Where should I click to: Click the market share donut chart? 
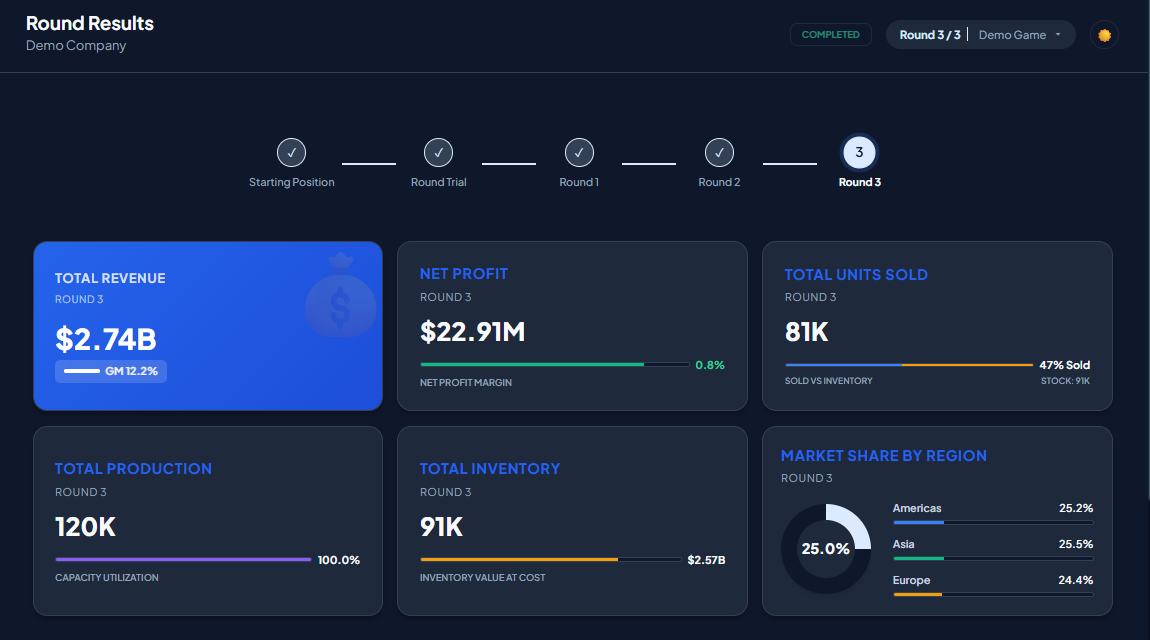[825, 549]
